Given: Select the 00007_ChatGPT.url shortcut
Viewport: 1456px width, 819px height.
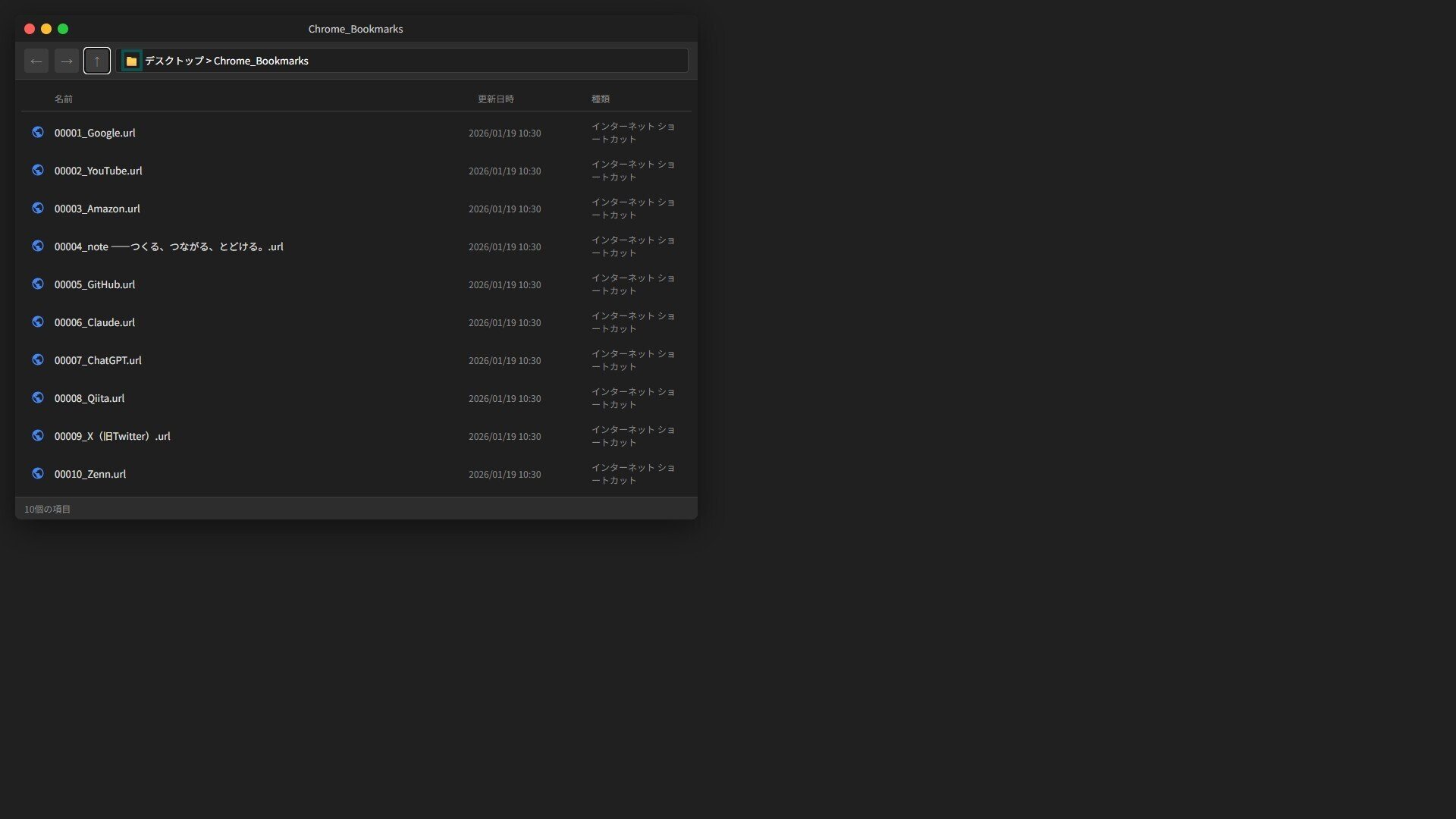Looking at the screenshot, I should pos(98,361).
